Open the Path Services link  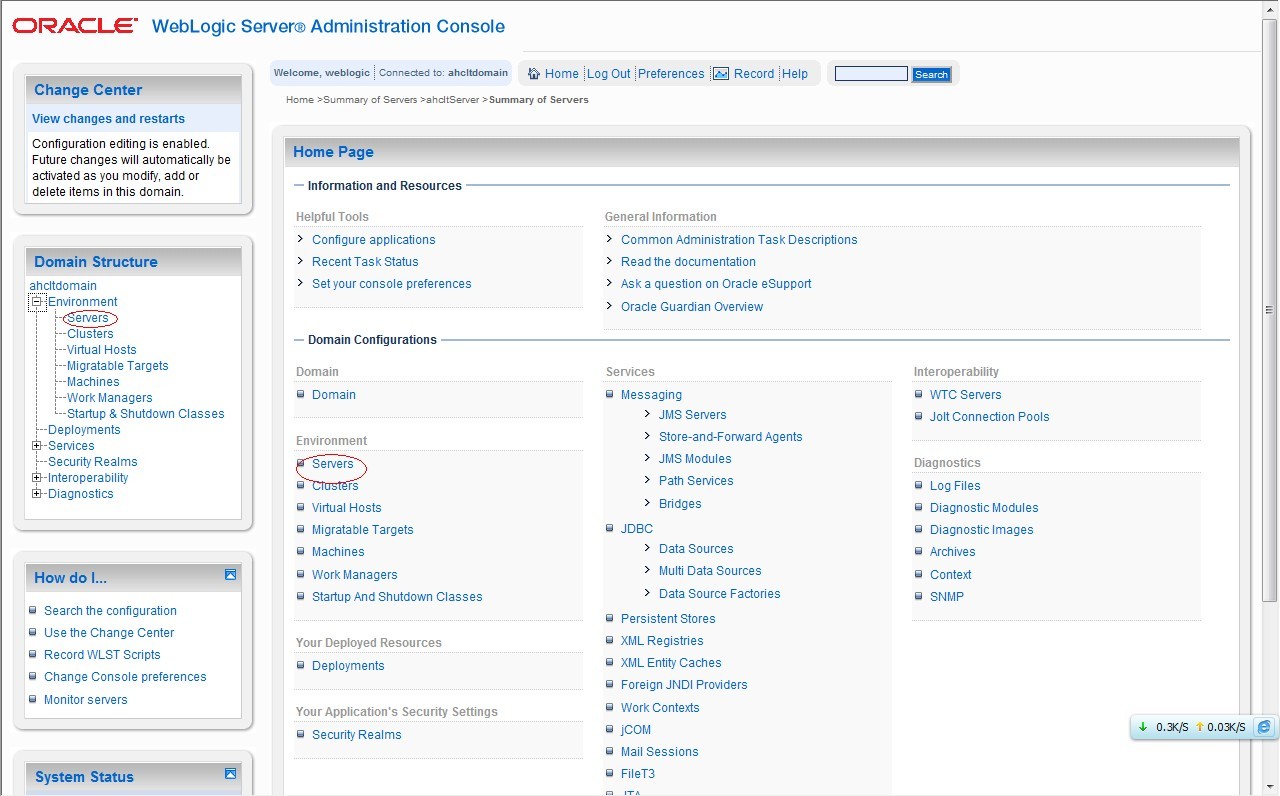click(x=696, y=481)
